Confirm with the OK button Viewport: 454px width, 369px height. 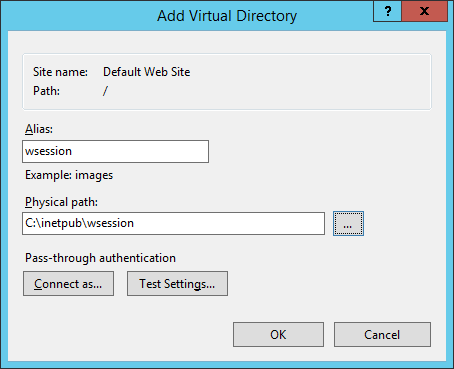pyautogui.click(x=278, y=334)
